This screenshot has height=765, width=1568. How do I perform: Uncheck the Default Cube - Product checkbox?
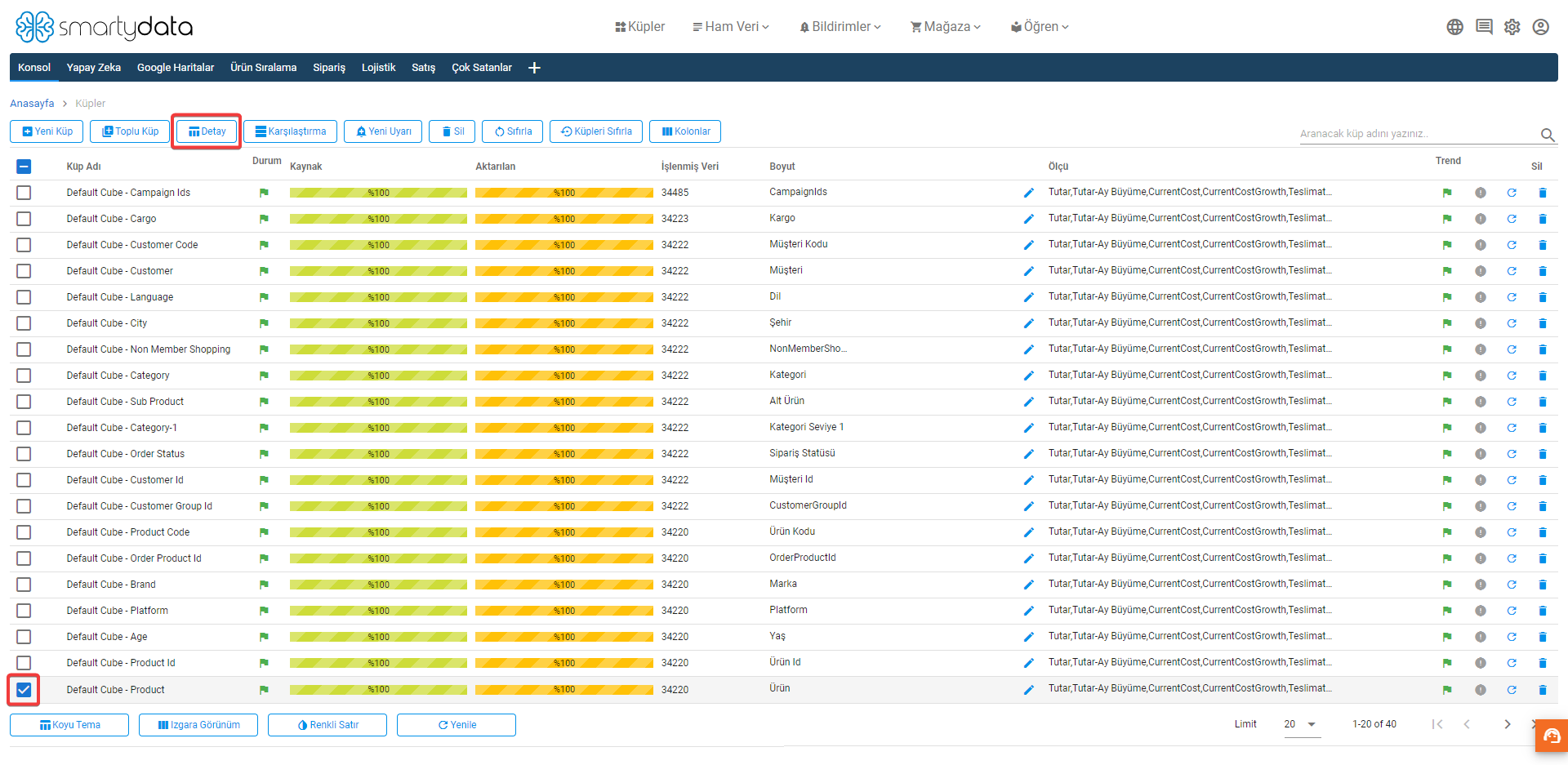tap(24, 690)
